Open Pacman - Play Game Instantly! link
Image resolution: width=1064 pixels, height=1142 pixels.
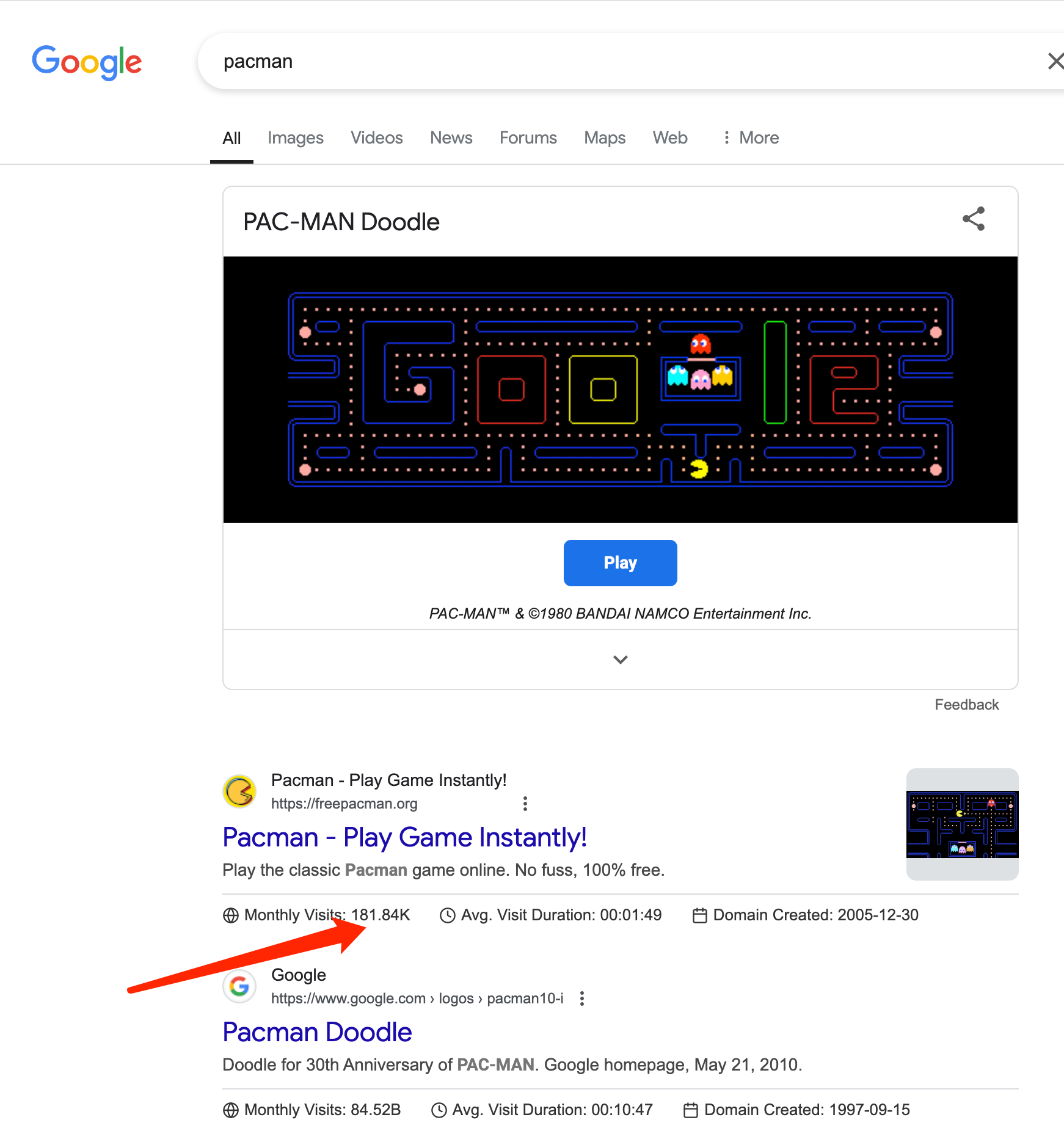tap(404, 837)
